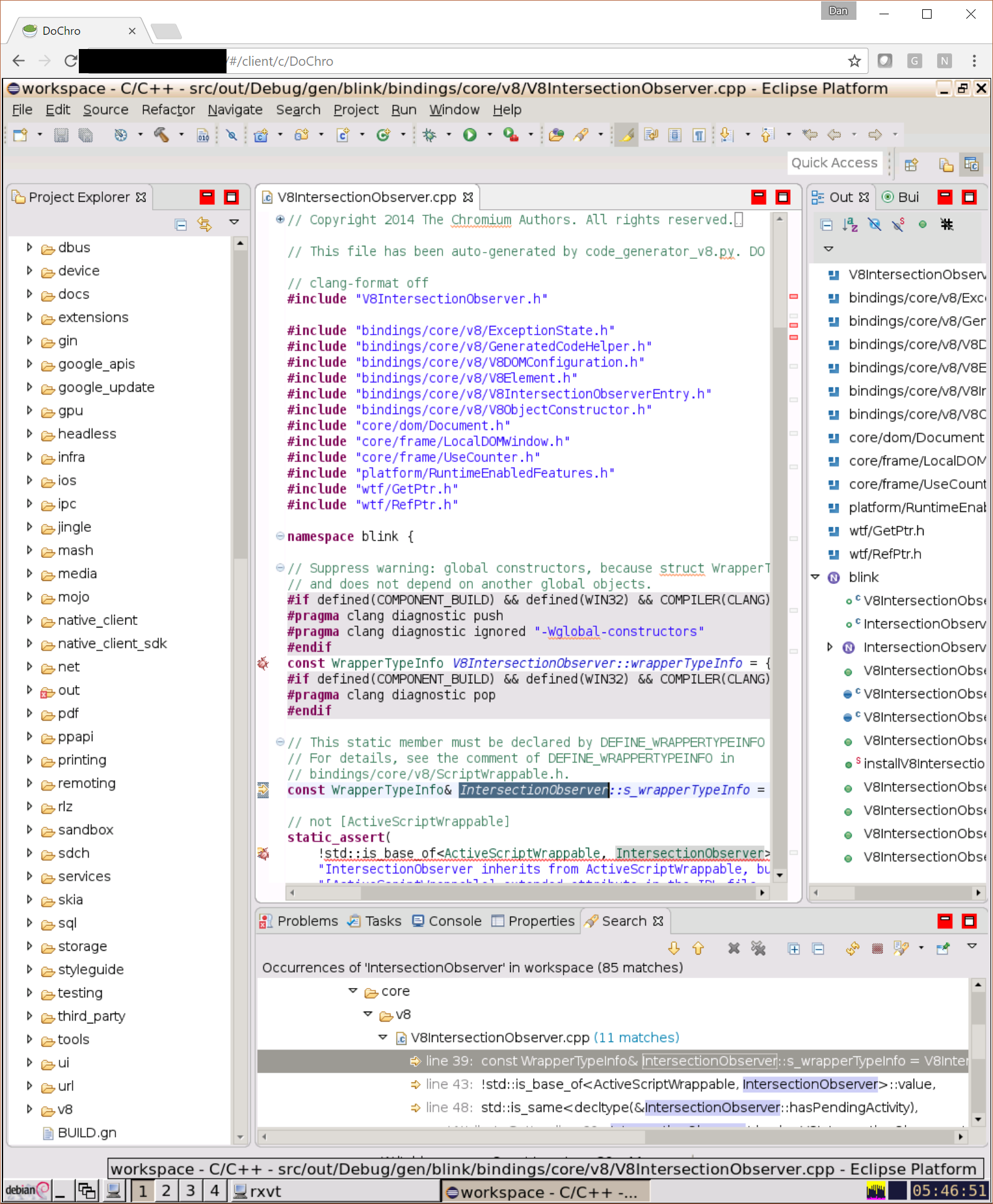
Task: Click the Search view horizontal scrollbar
Action: (613, 1137)
